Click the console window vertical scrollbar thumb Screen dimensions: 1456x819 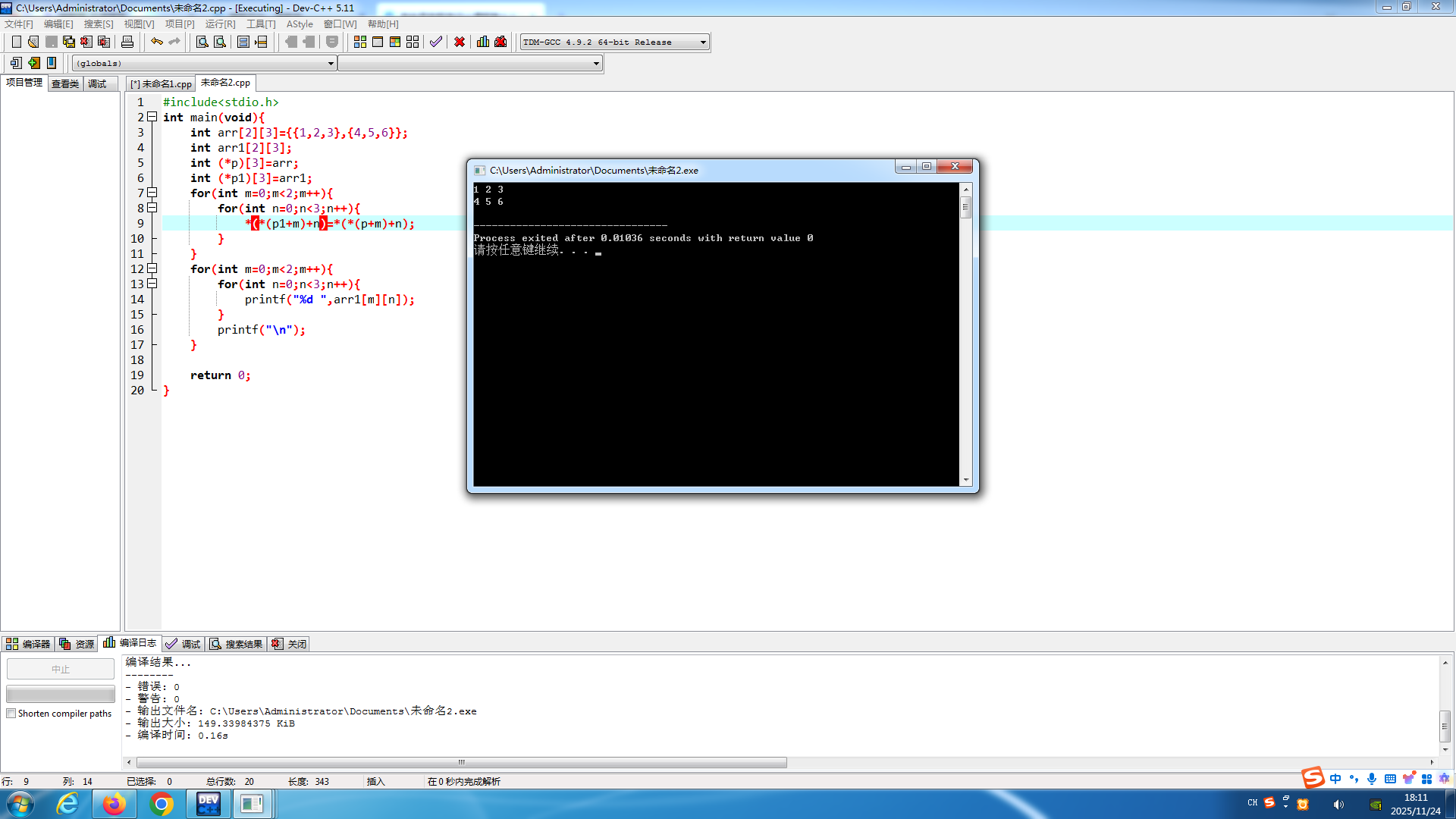coord(965,207)
